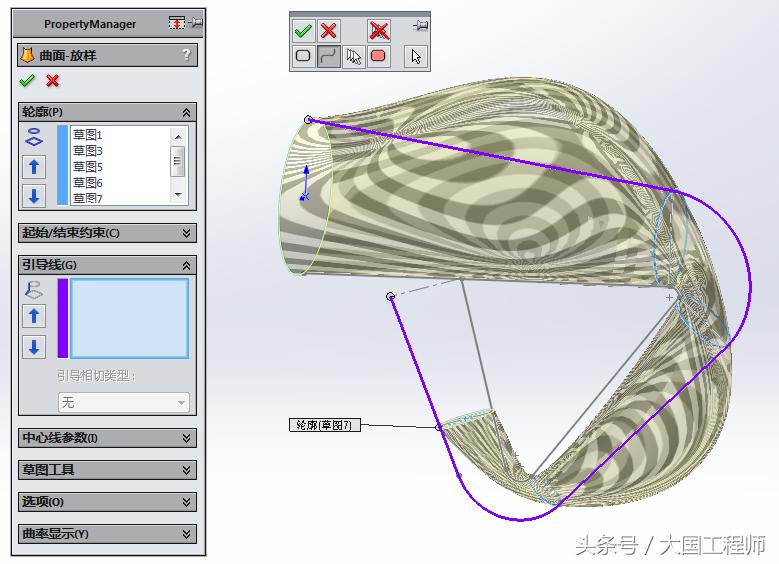Screen dimensions: 779x564
Task: Click inside the empty guide curves selection box
Action: pyautogui.click(x=129, y=318)
